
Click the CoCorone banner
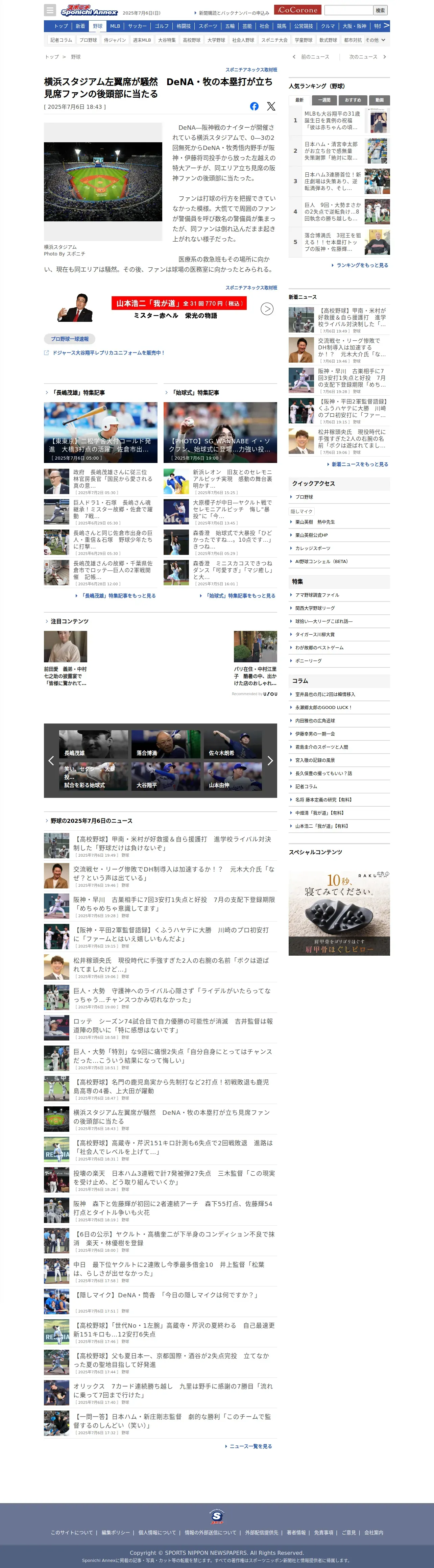click(x=298, y=10)
